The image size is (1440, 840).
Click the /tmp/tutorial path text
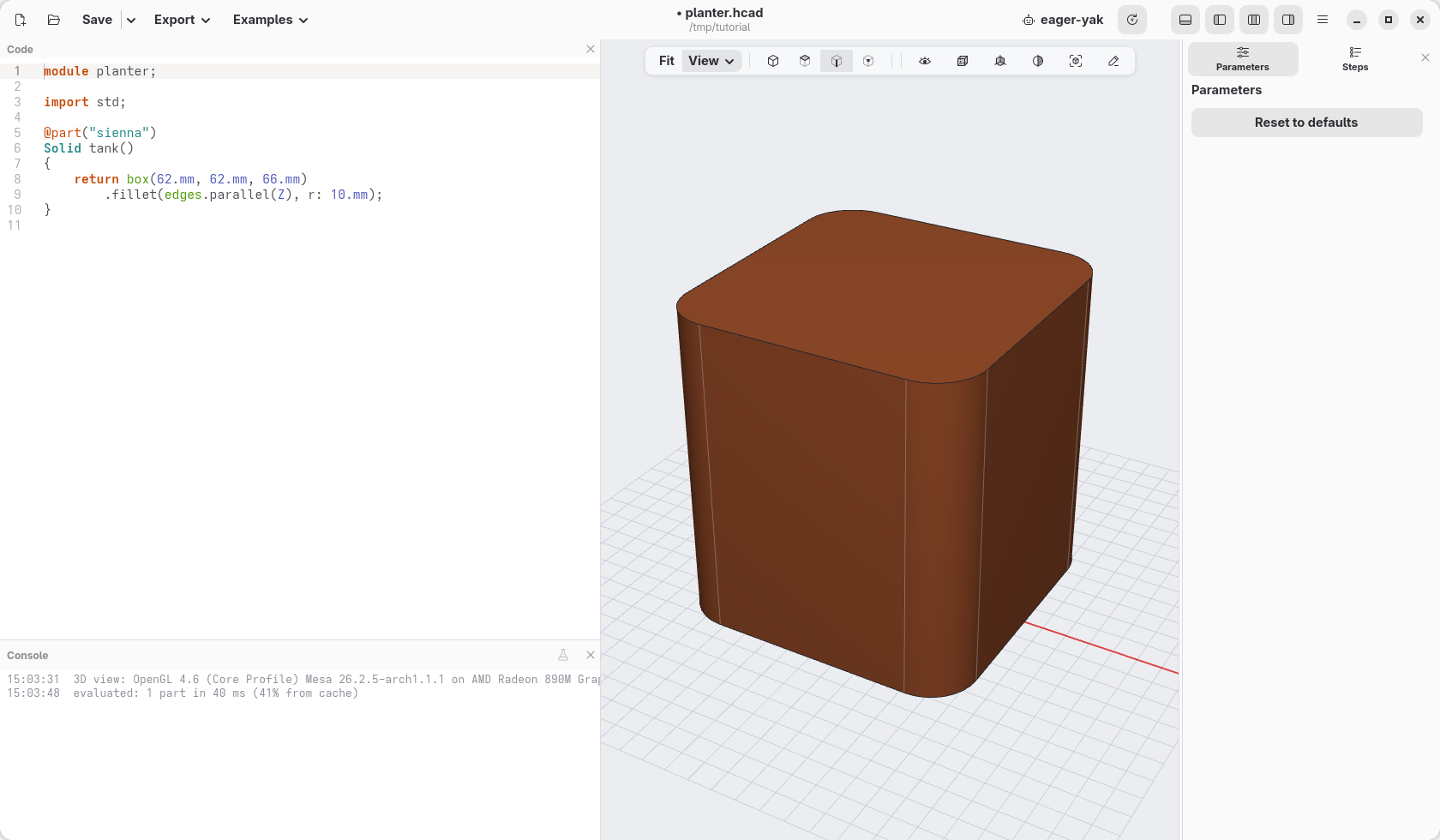720,27
